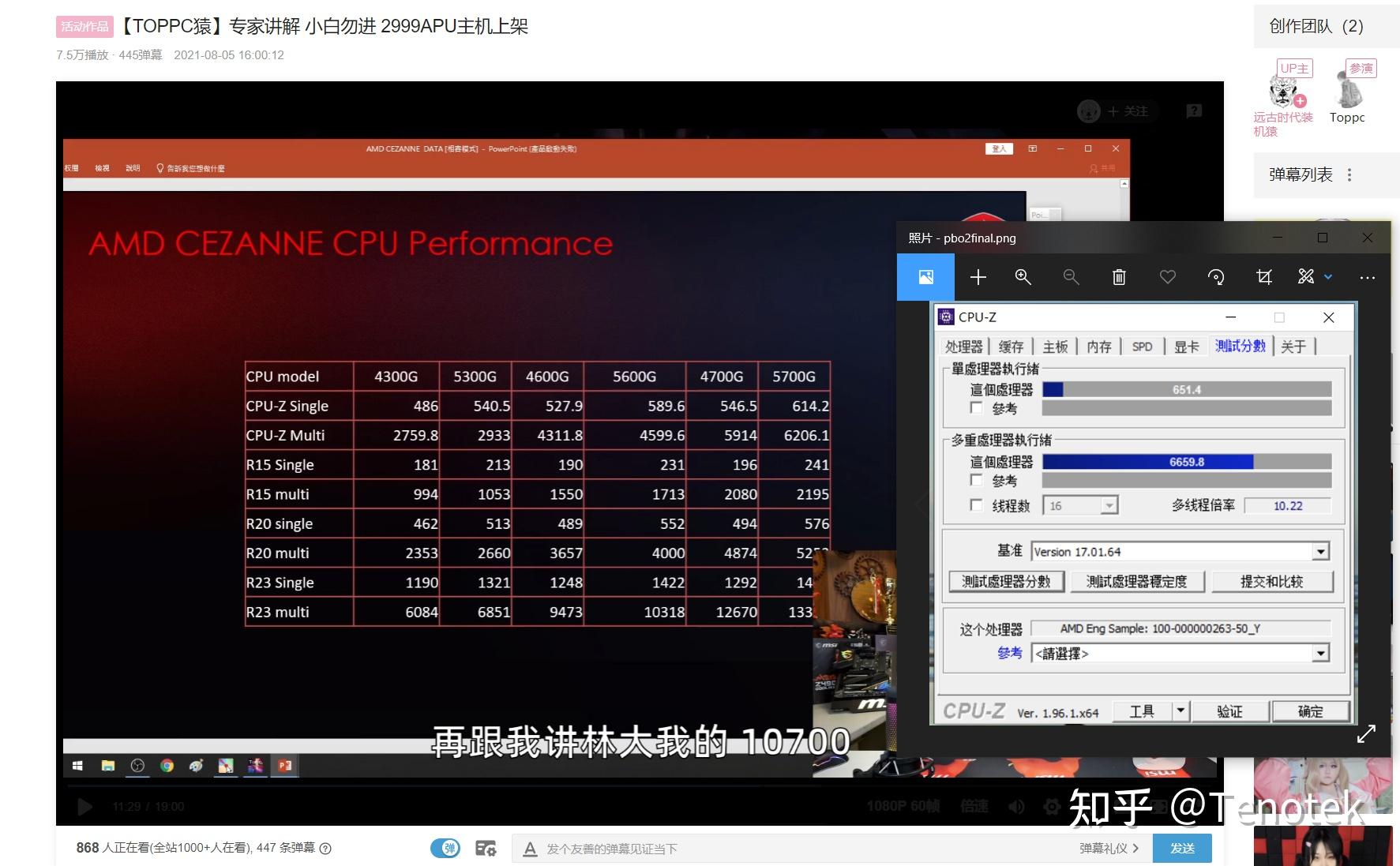Open the three-dot See more menu in Photos

(1368, 278)
